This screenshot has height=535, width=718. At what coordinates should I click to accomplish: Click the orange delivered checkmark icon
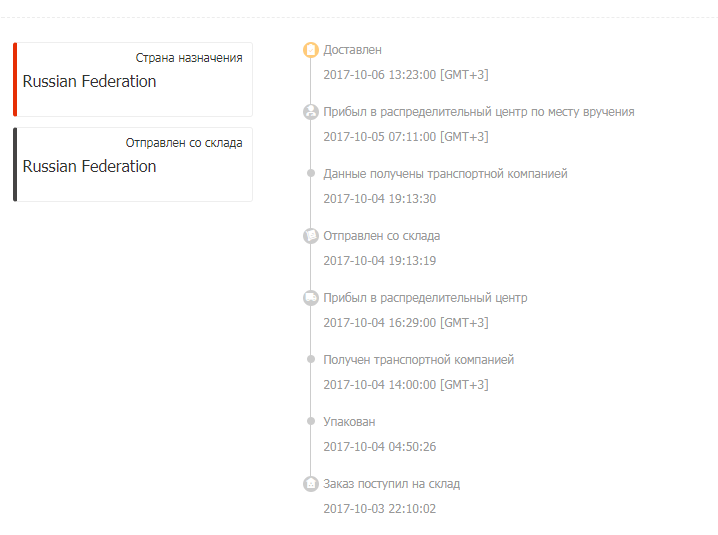(x=311, y=49)
